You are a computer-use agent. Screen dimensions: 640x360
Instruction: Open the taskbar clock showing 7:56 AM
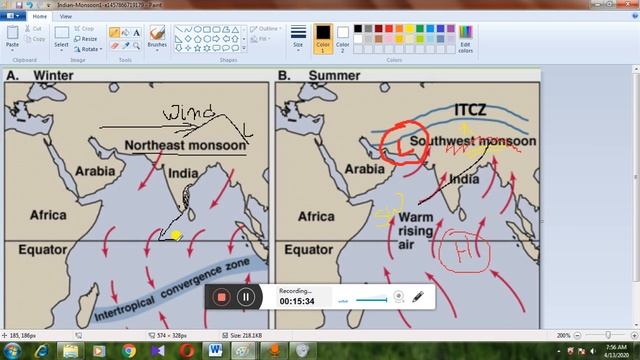point(616,351)
